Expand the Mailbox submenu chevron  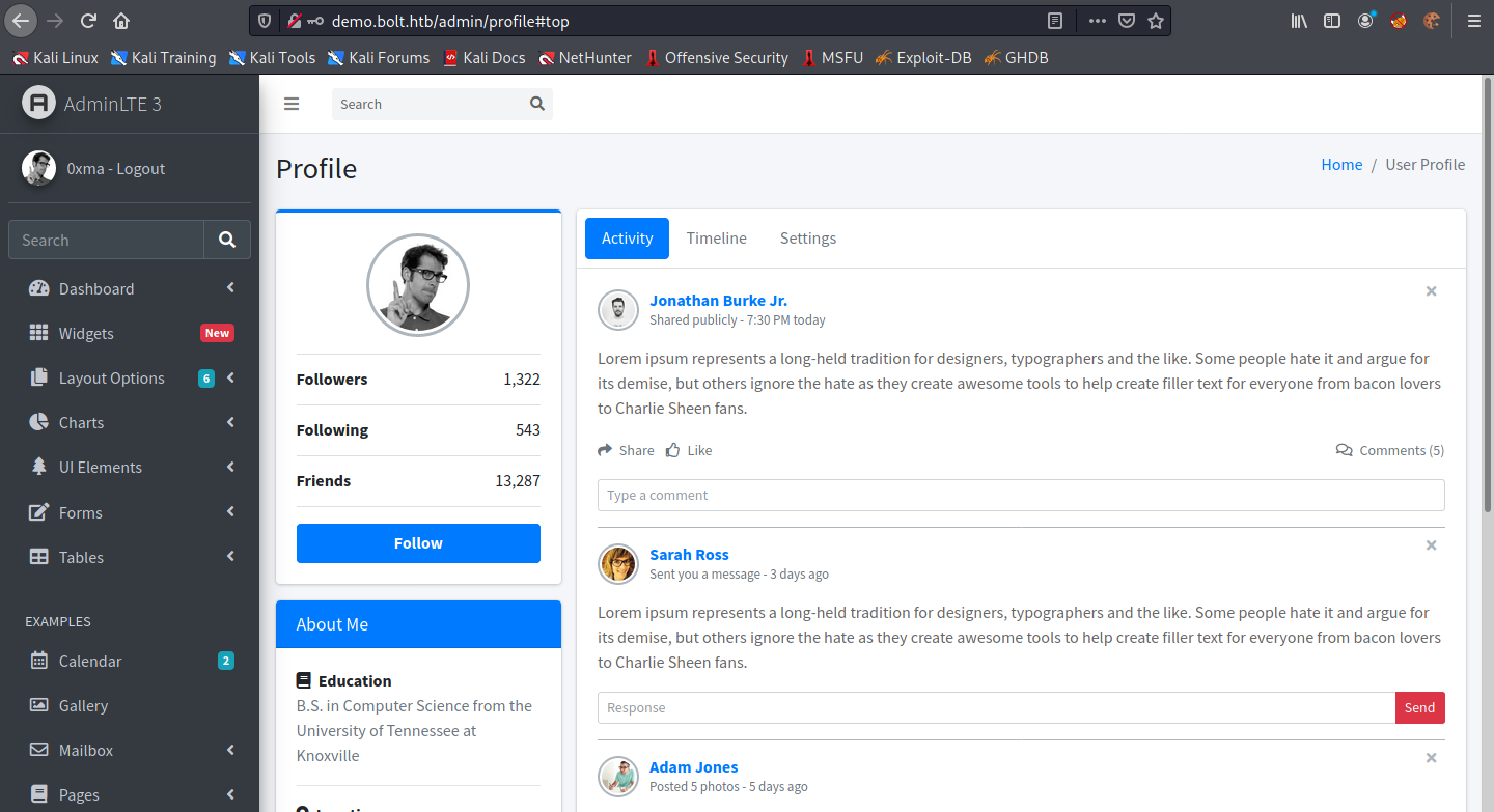231,749
